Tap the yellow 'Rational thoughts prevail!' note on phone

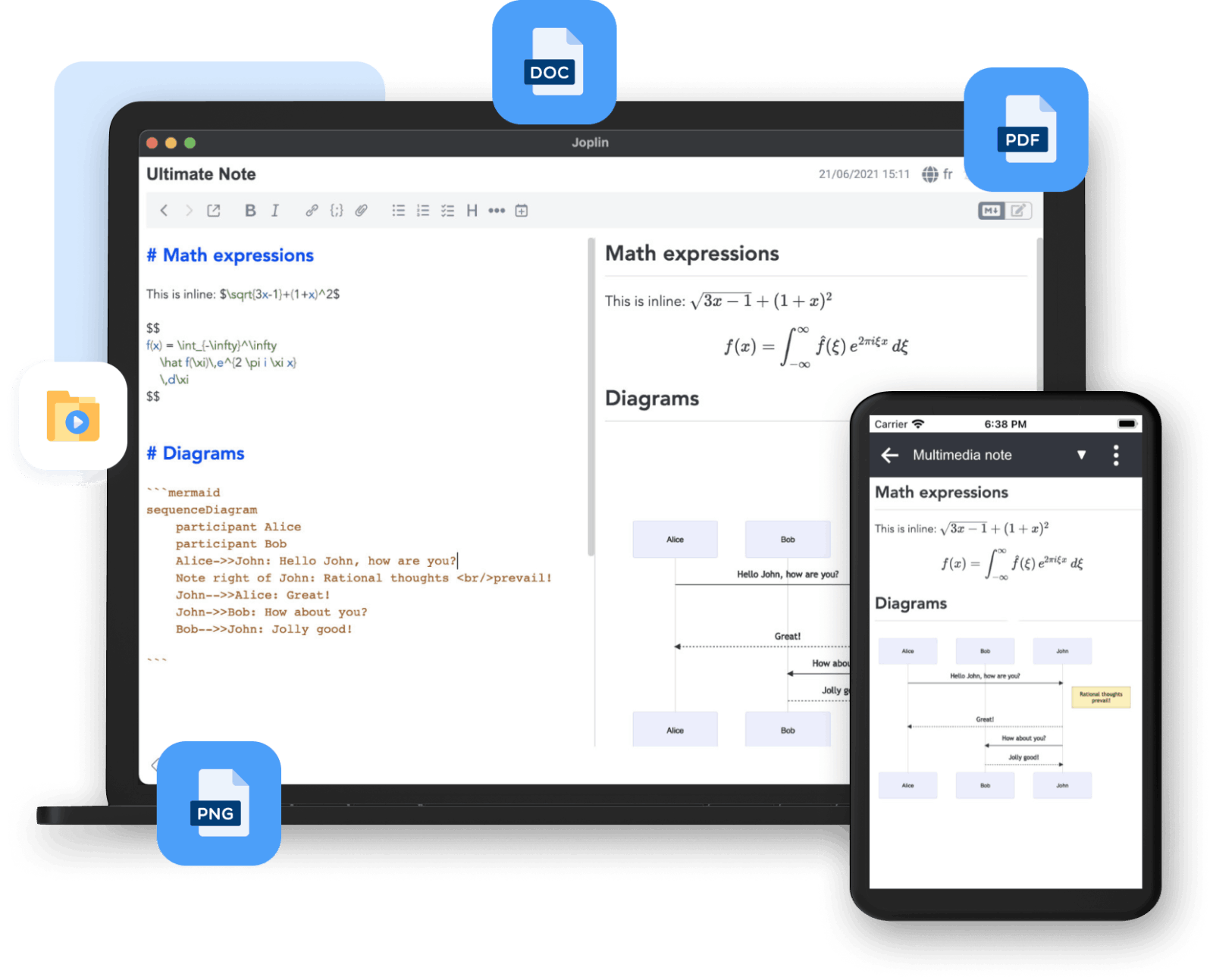1101,697
